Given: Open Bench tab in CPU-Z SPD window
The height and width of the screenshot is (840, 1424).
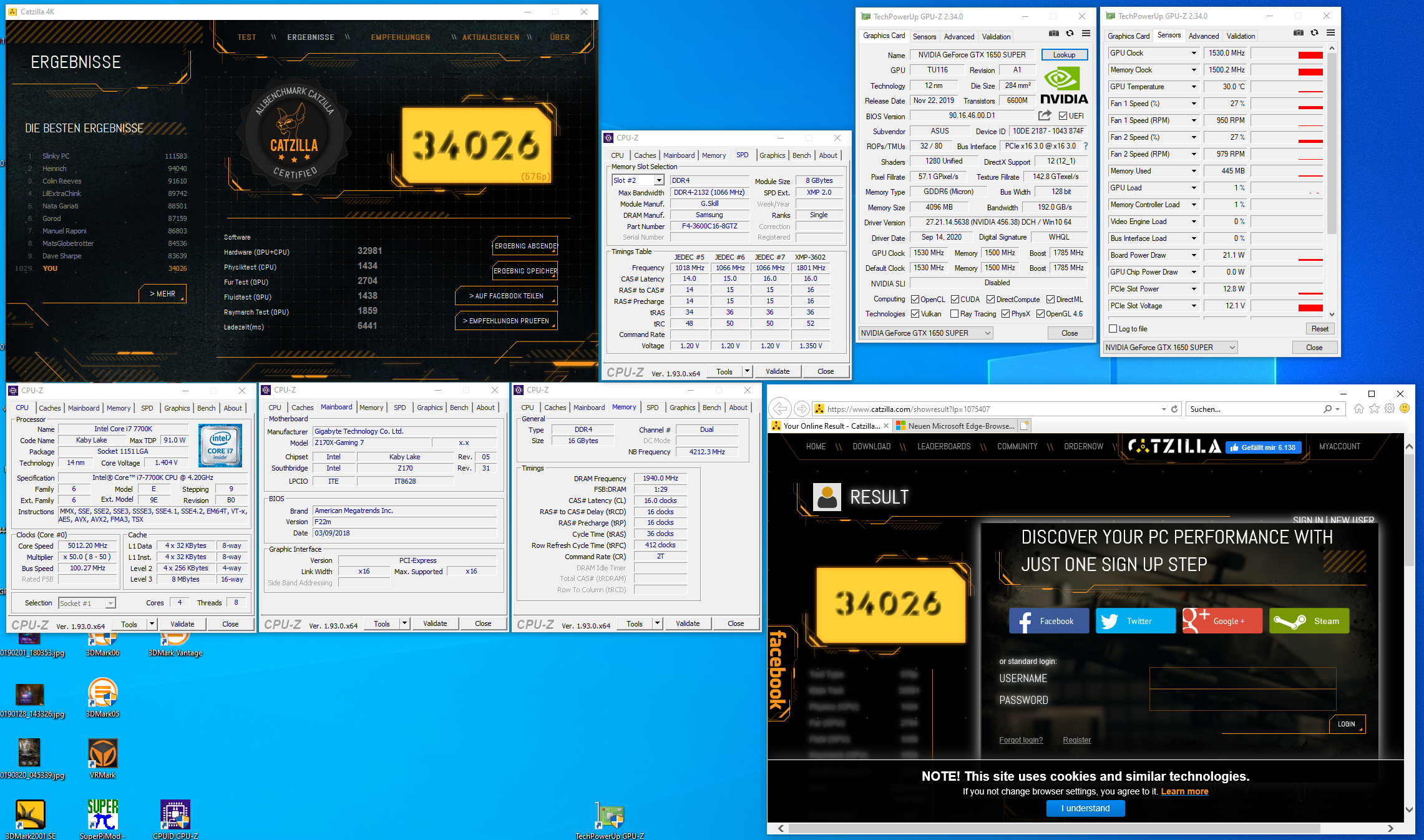Looking at the screenshot, I should [x=802, y=155].
